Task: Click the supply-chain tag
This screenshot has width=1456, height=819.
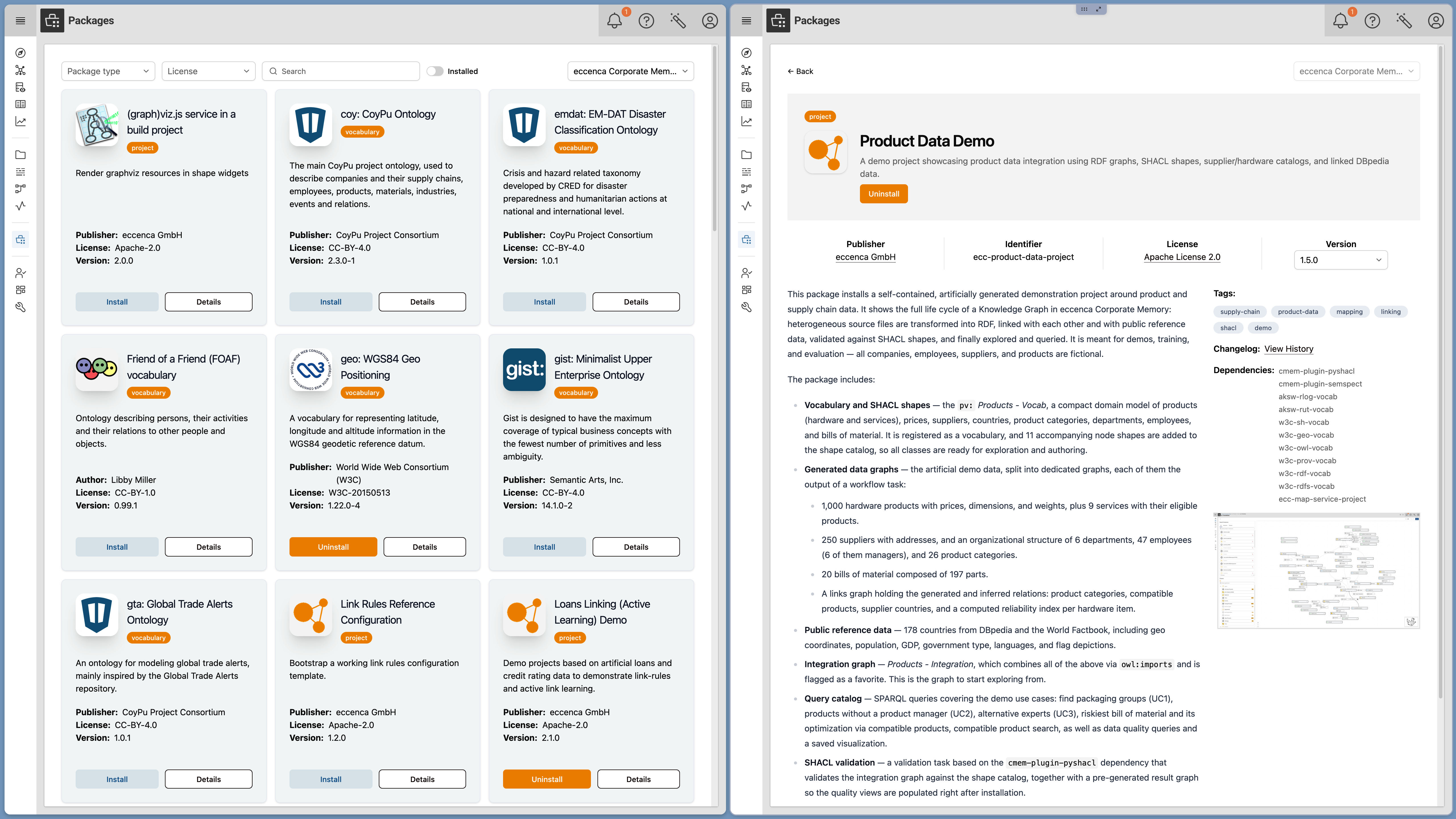Action: (x=1240, y=311)
